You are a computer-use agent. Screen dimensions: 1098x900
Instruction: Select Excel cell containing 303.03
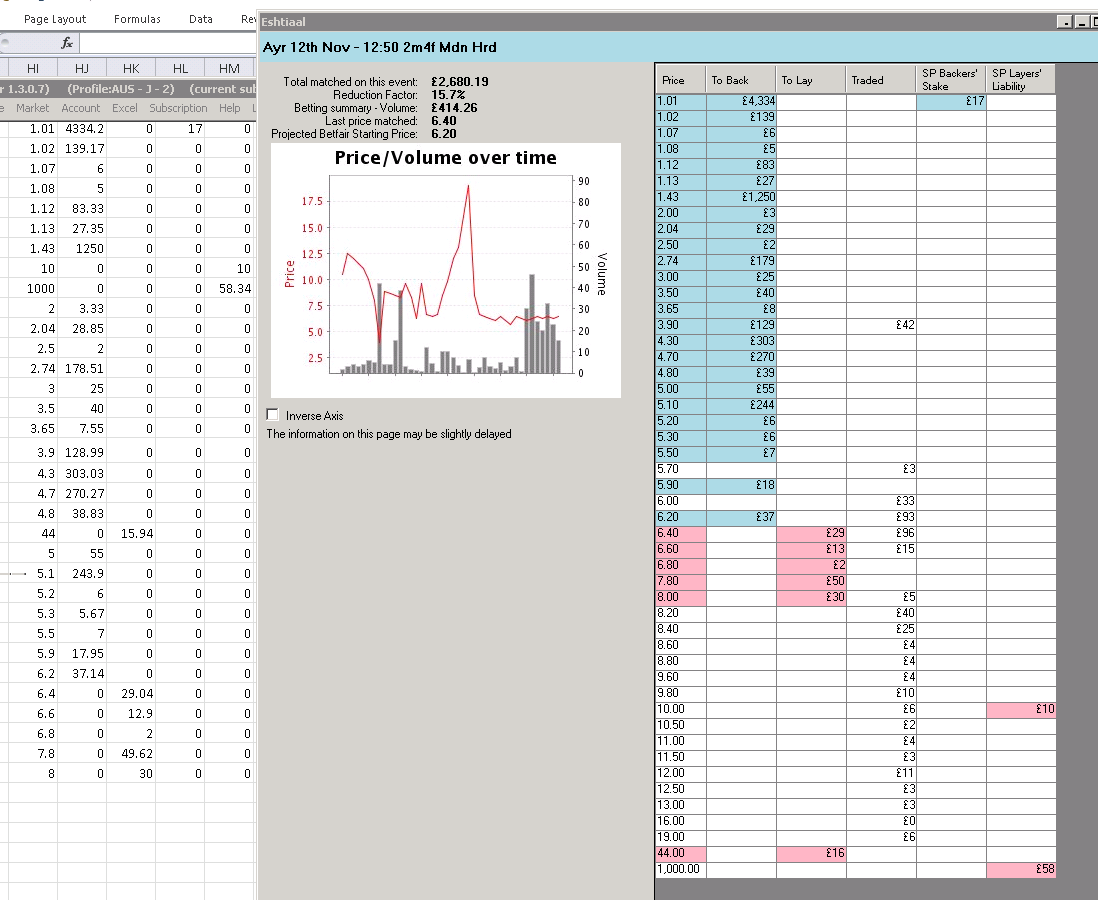tap(82, 473)
